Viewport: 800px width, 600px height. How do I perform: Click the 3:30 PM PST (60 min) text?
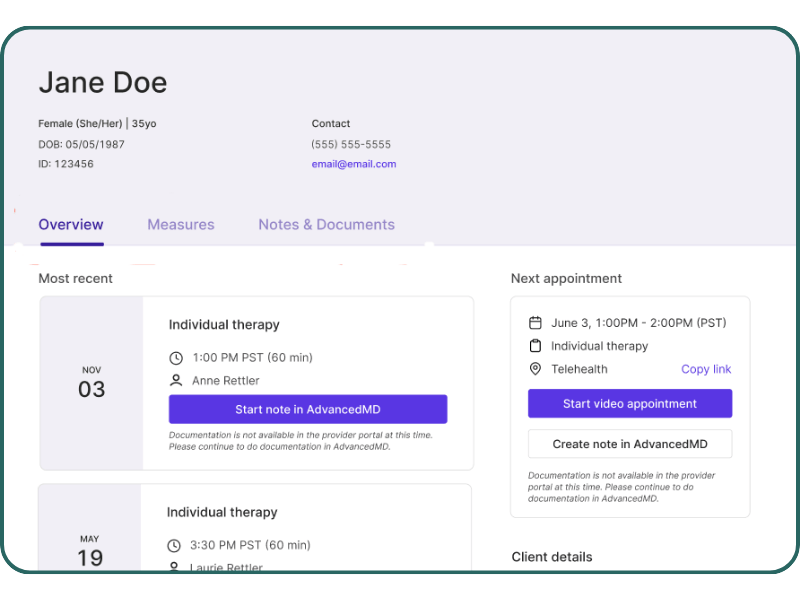click(250, 545)
